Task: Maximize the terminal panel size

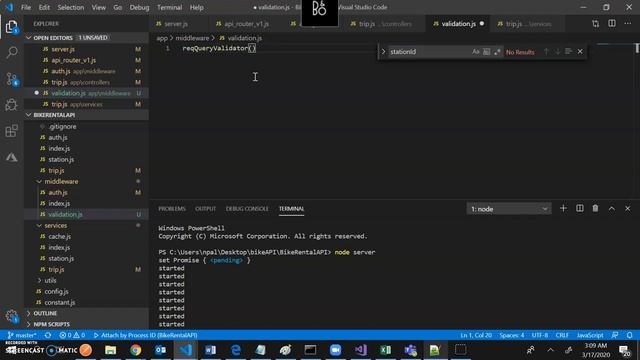Action: pyautogui.click(x=611, y=209)
